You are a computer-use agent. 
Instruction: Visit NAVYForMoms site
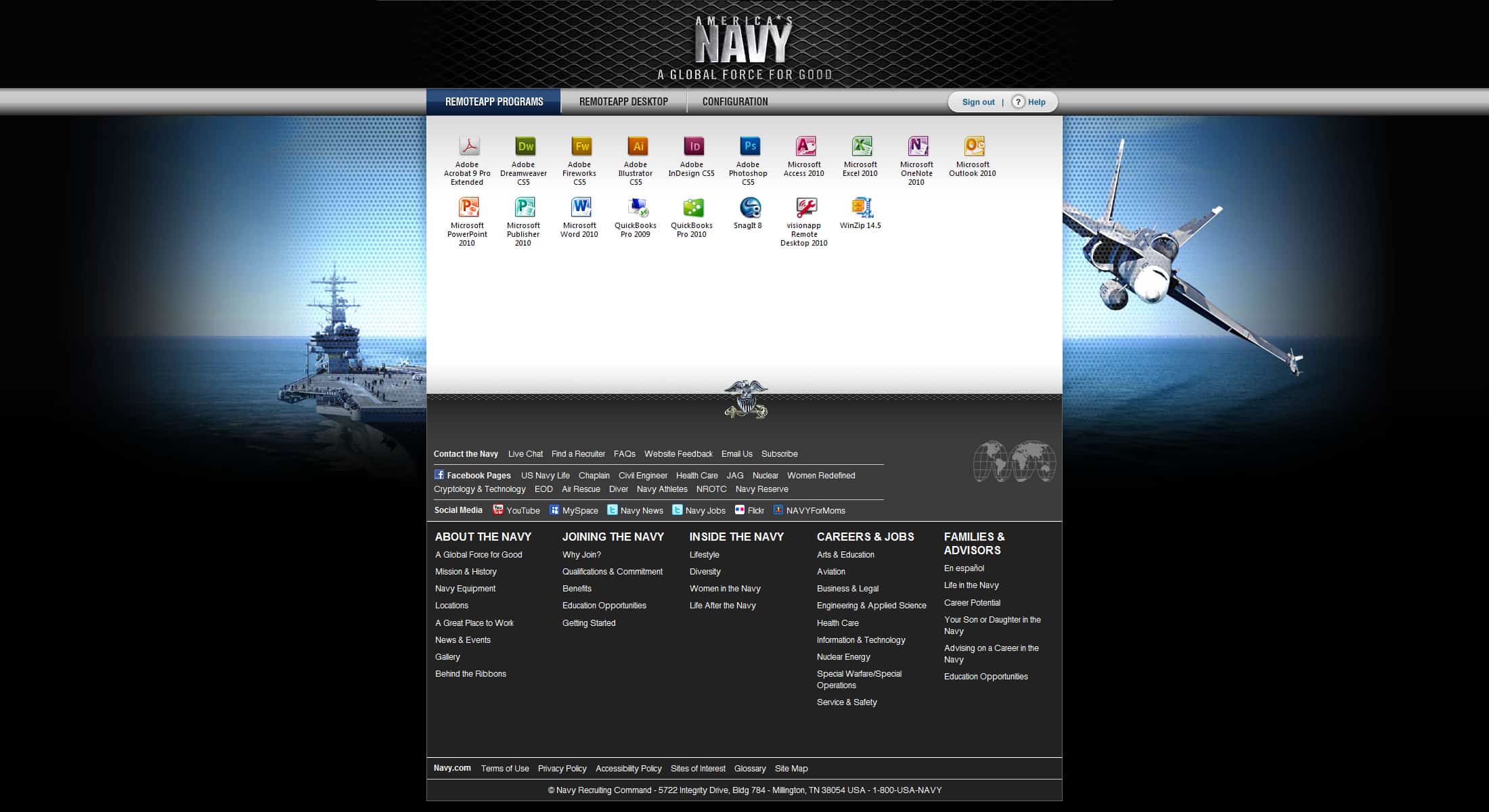809,510
